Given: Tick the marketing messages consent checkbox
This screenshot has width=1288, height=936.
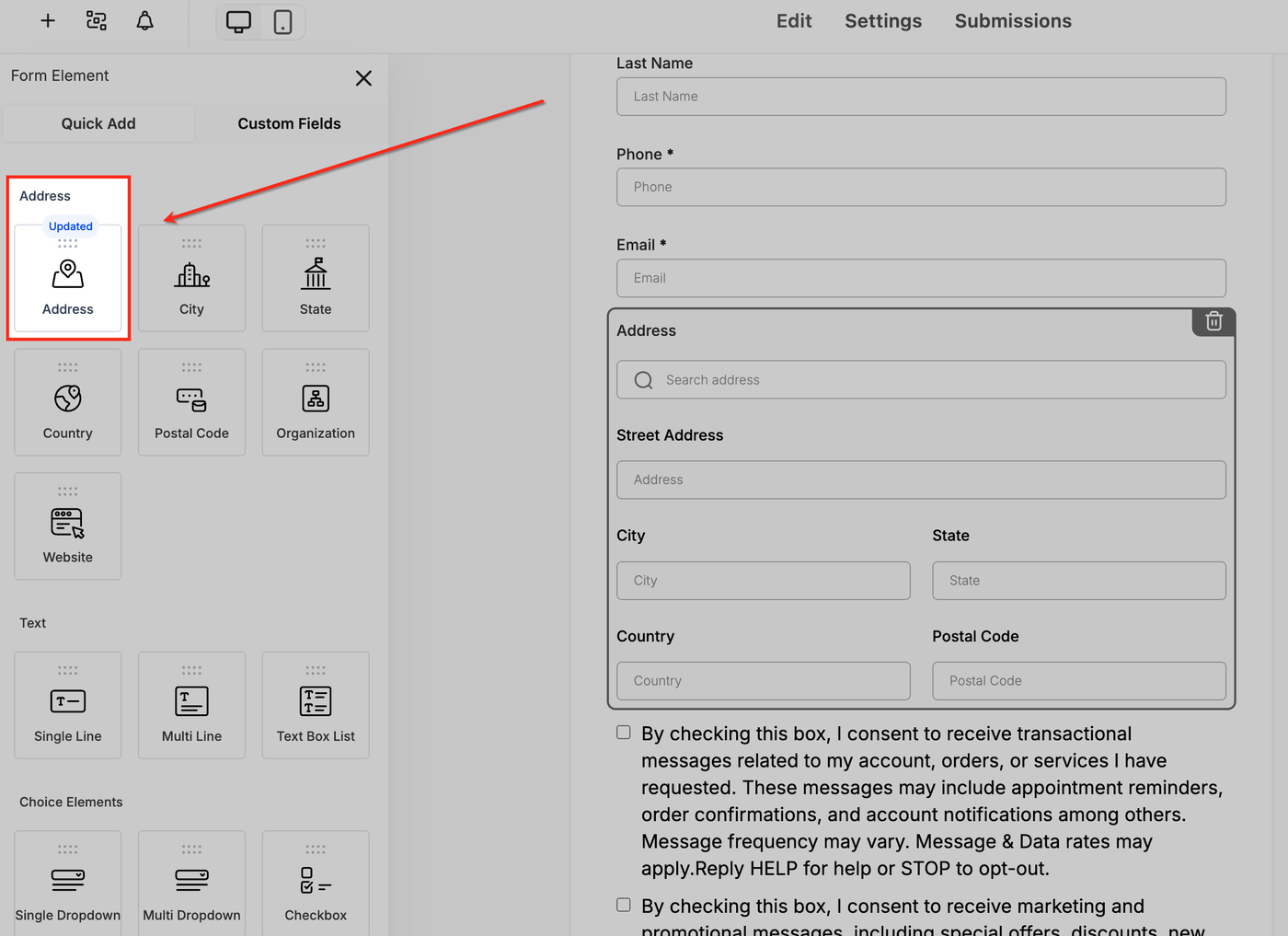Looking at the screenshot, I should (624, 905).
